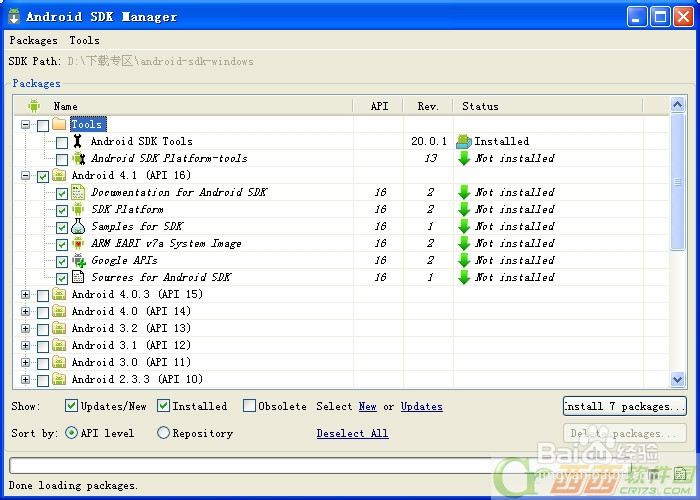Click the Android 3.0 (API 11) package icon

tap(59, 362)
